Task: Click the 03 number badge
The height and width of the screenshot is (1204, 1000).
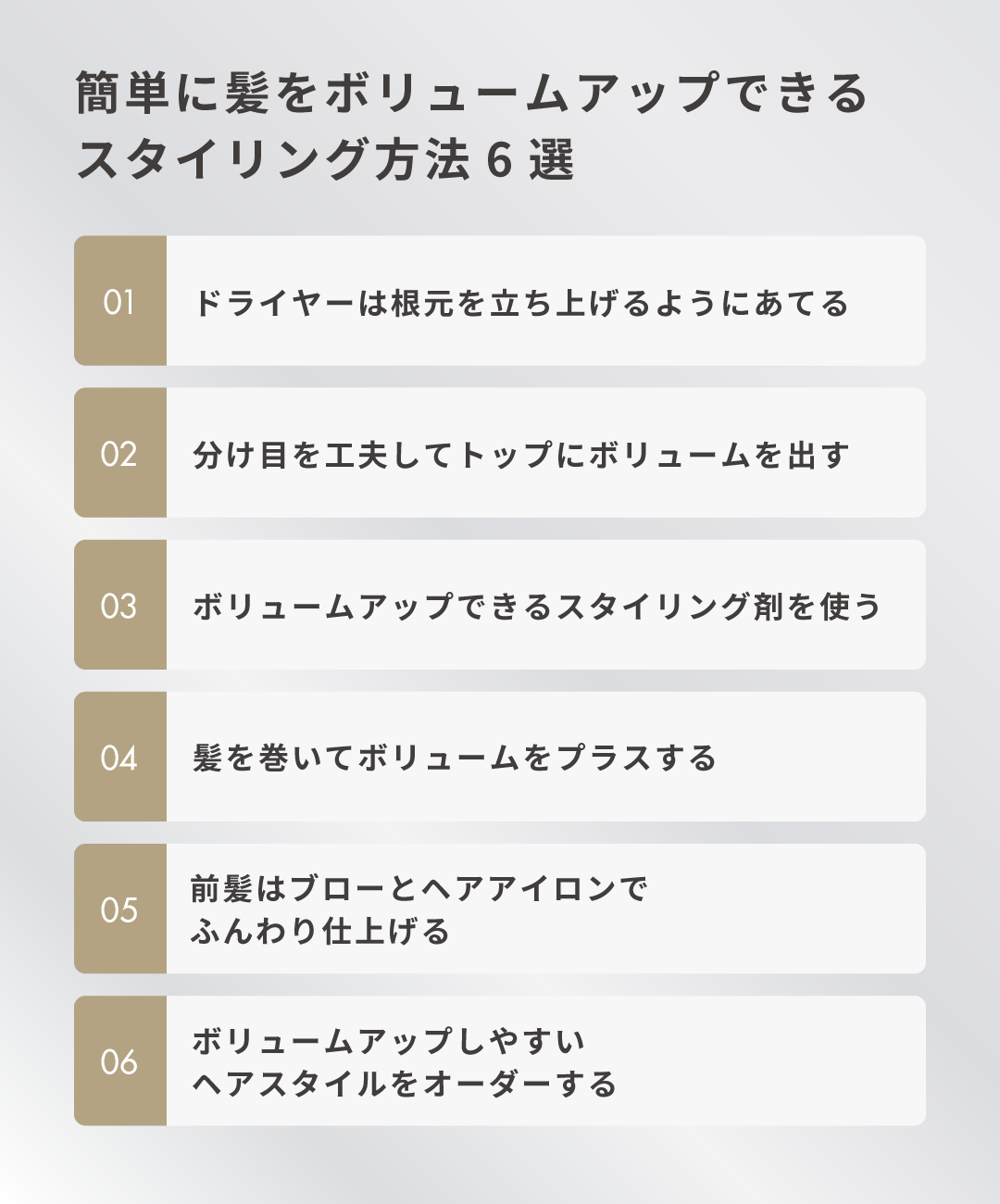Action: [x=119, y=606]
